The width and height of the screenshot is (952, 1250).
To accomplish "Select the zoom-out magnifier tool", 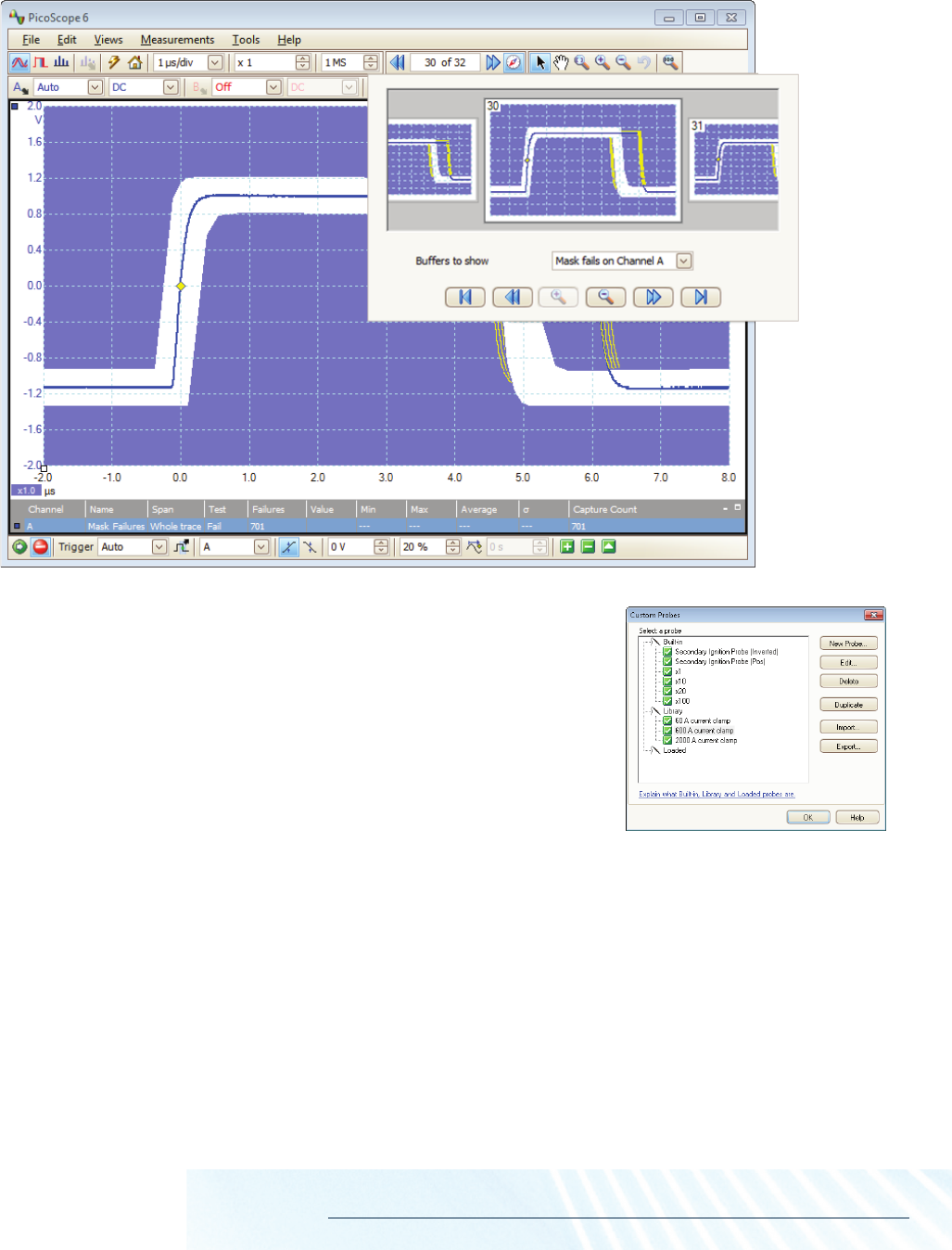I will click(623, 62).
